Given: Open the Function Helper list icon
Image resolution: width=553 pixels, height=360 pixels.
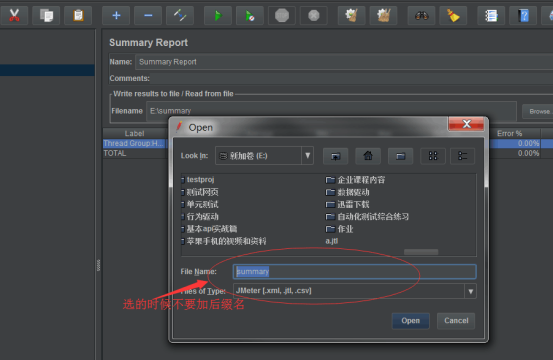Looking at the screenshot, I should click(x=491, y=16).
